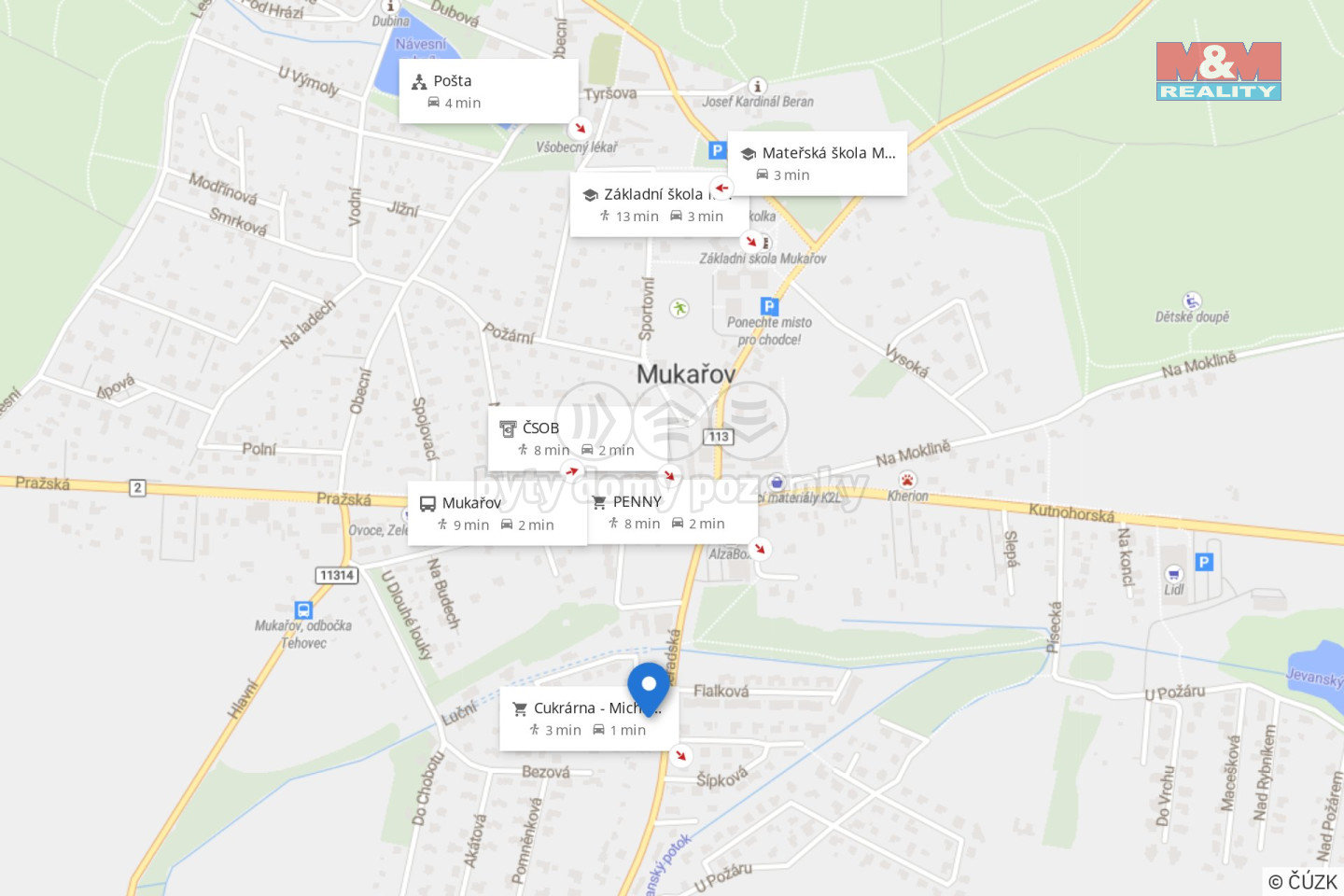Click the blue location pin marker

click(649, 689)
